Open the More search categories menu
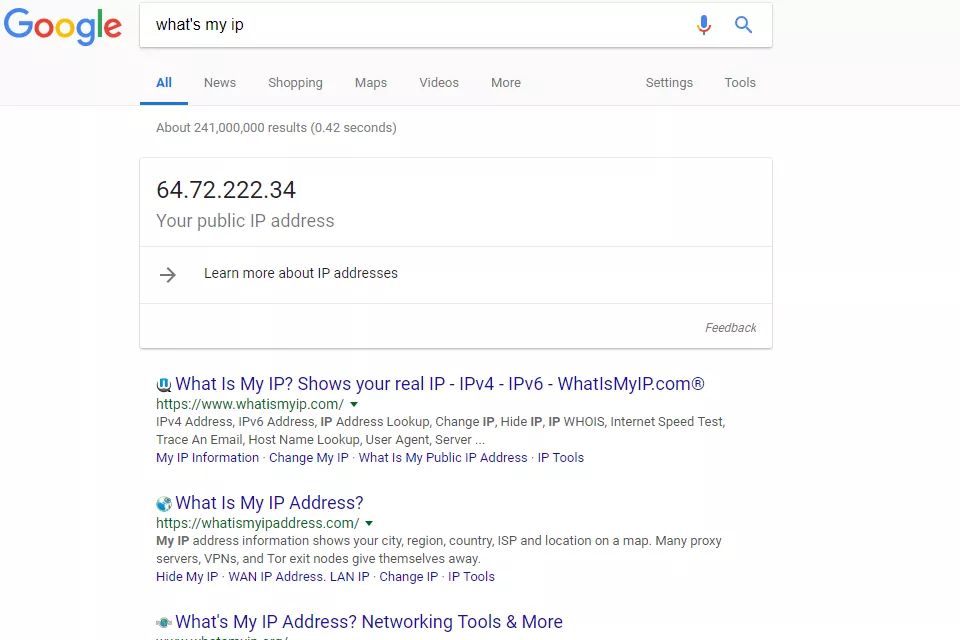This screenshot has width=960, height=640. (x=506, y=83)
